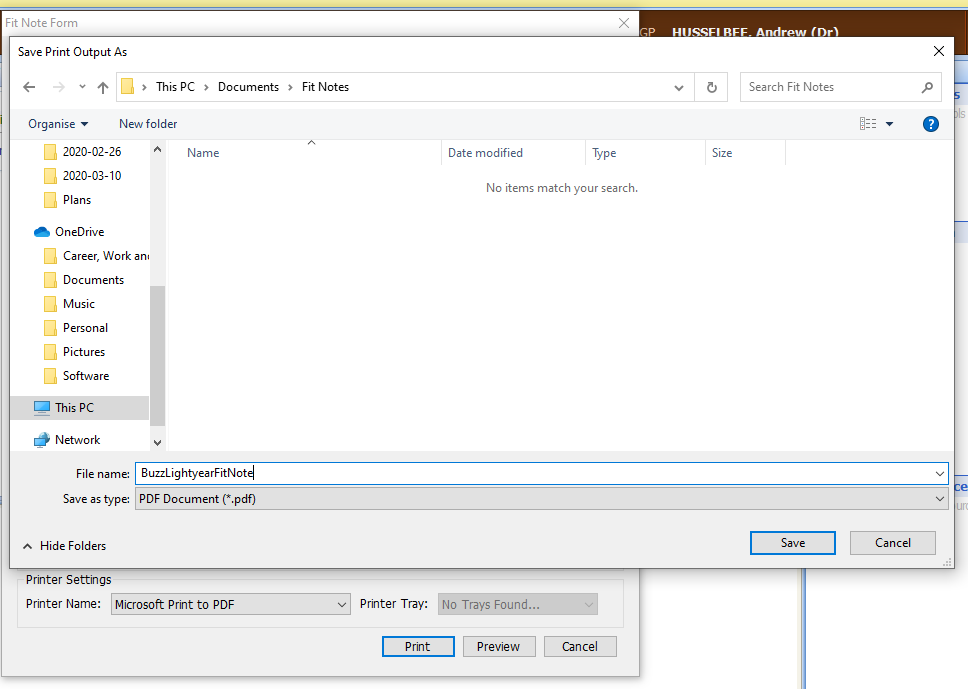Click the Save button
The width and height of the screenshot is (968, 689).
click(792, 543)
